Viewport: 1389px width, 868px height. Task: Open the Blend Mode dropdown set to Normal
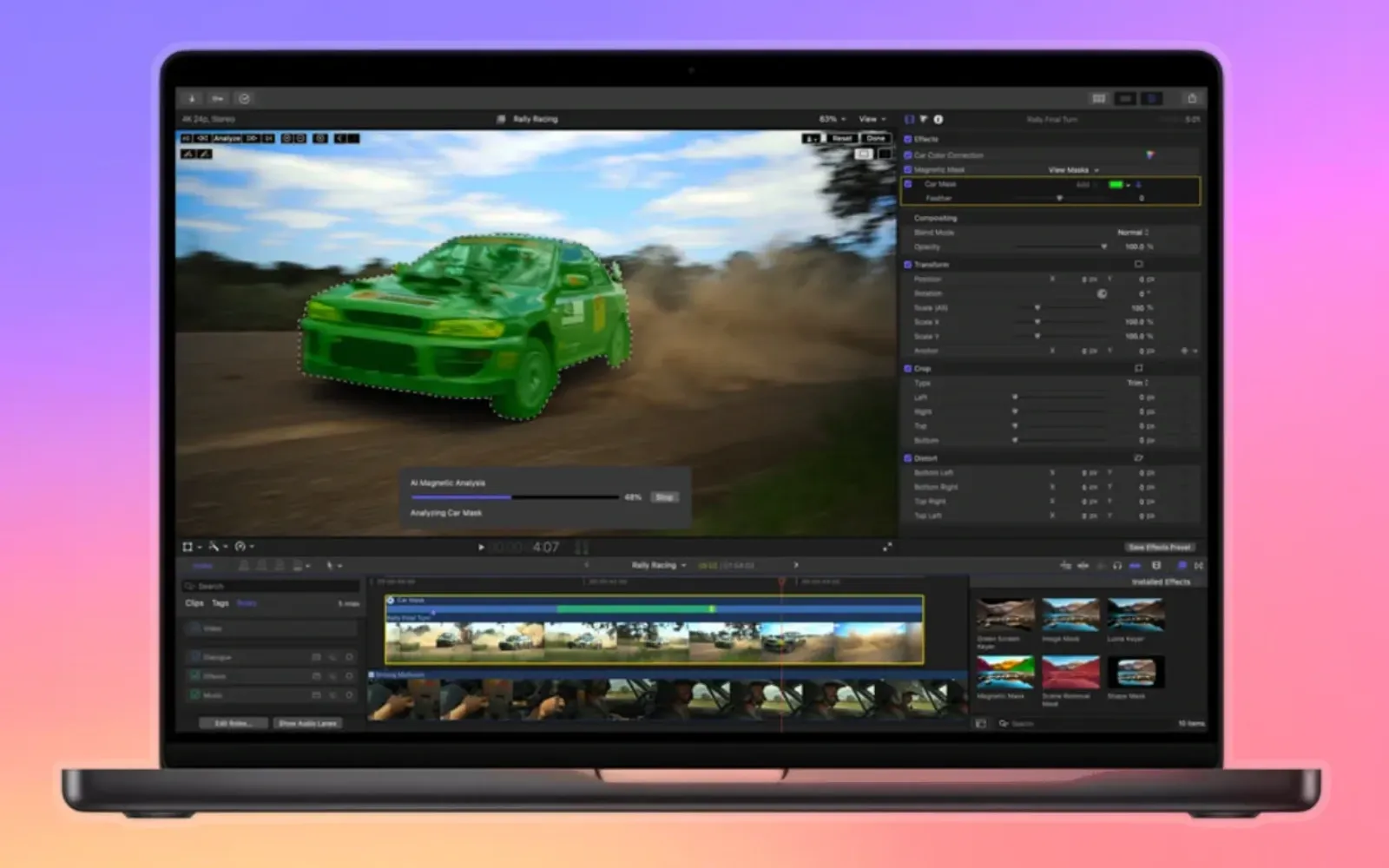(1133, 233)
